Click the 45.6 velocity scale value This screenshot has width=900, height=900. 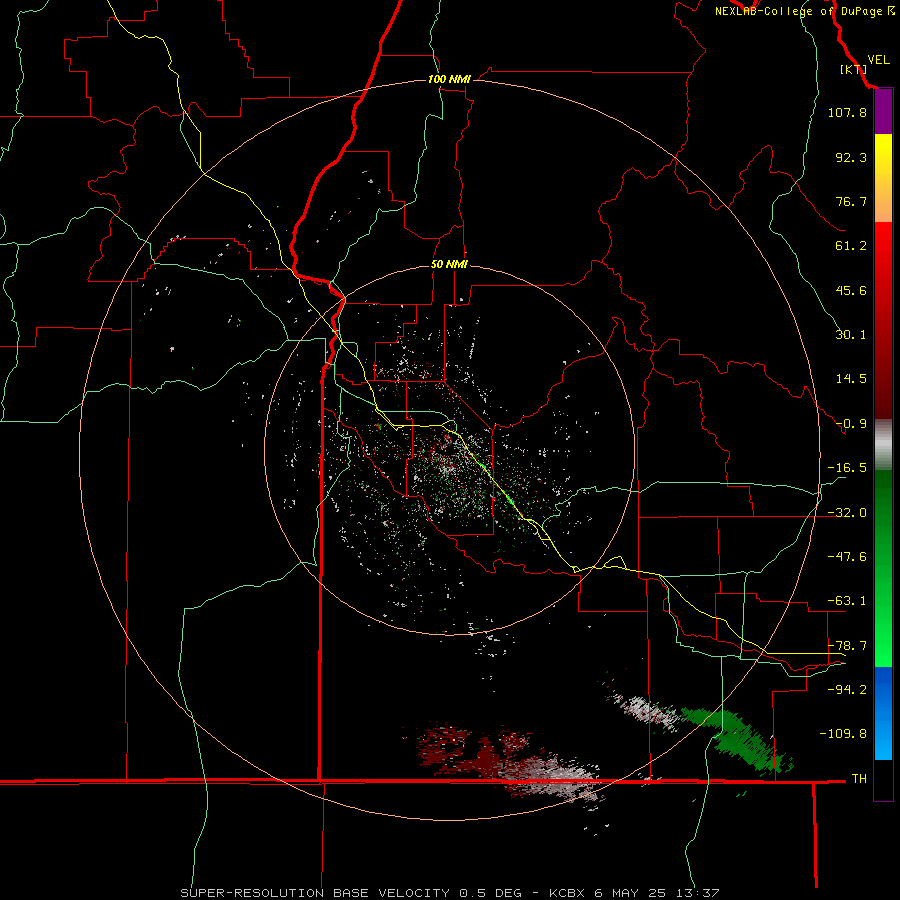[851, 290]
